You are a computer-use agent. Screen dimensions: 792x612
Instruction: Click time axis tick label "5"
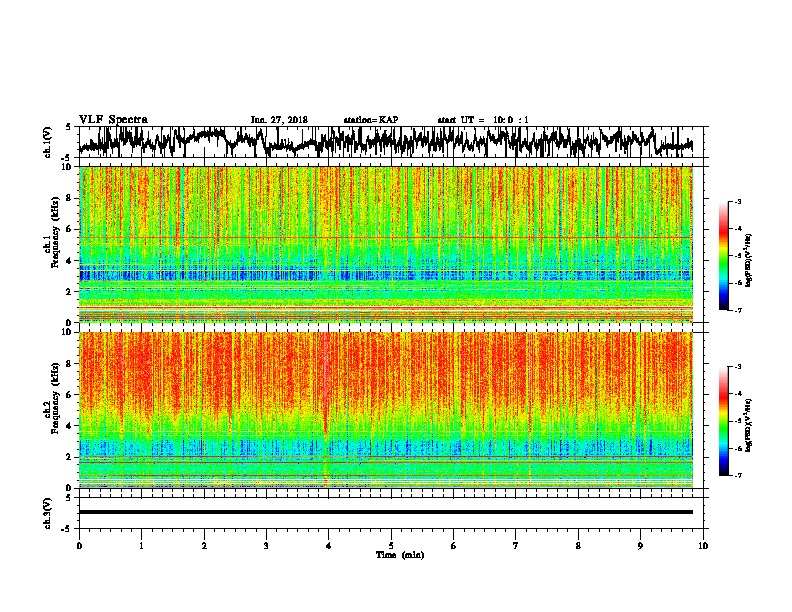pos(391,546)
